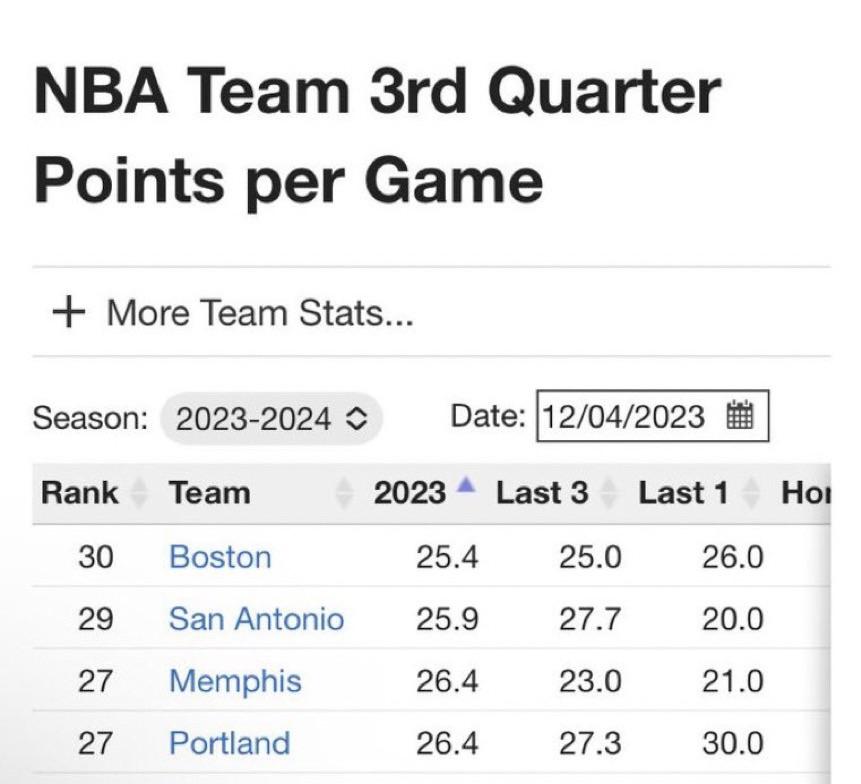The height and width of the screenshot is (784, 861).
Task: Open the San Antonio team link
Action: tap(256, 619)
